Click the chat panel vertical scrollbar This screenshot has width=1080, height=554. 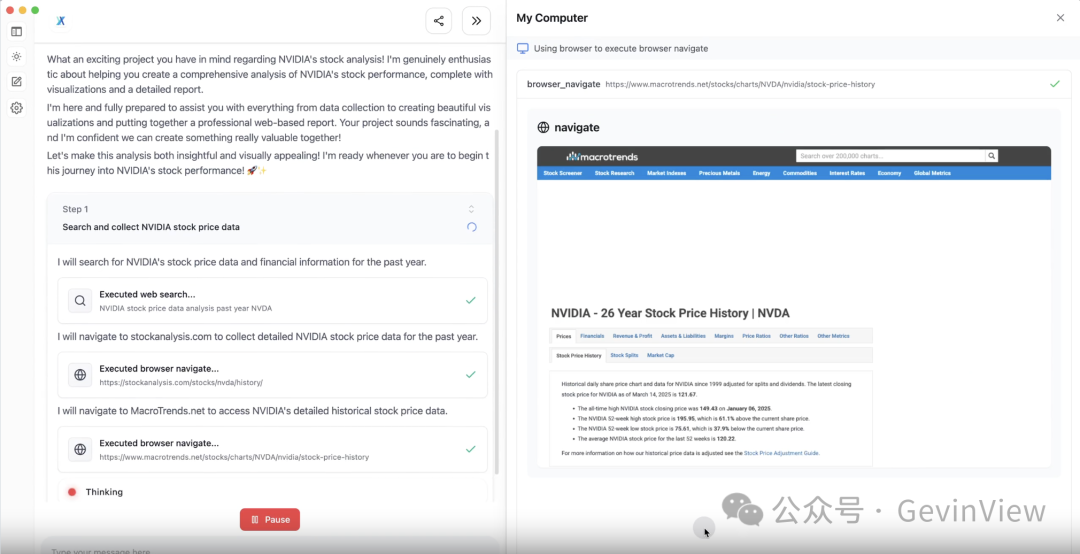[497, 302]
